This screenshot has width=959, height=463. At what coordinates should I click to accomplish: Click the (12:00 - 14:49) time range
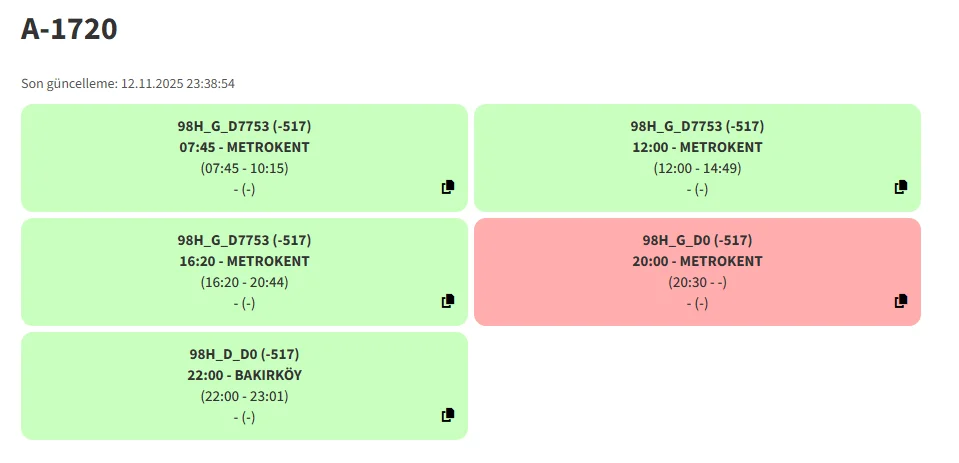click(697, 168)
